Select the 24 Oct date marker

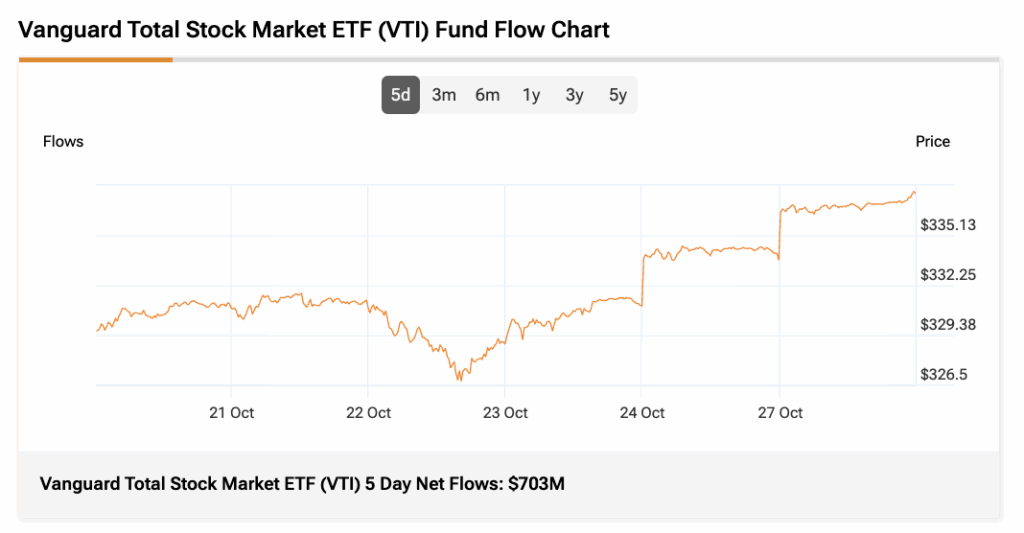(642, 413)
